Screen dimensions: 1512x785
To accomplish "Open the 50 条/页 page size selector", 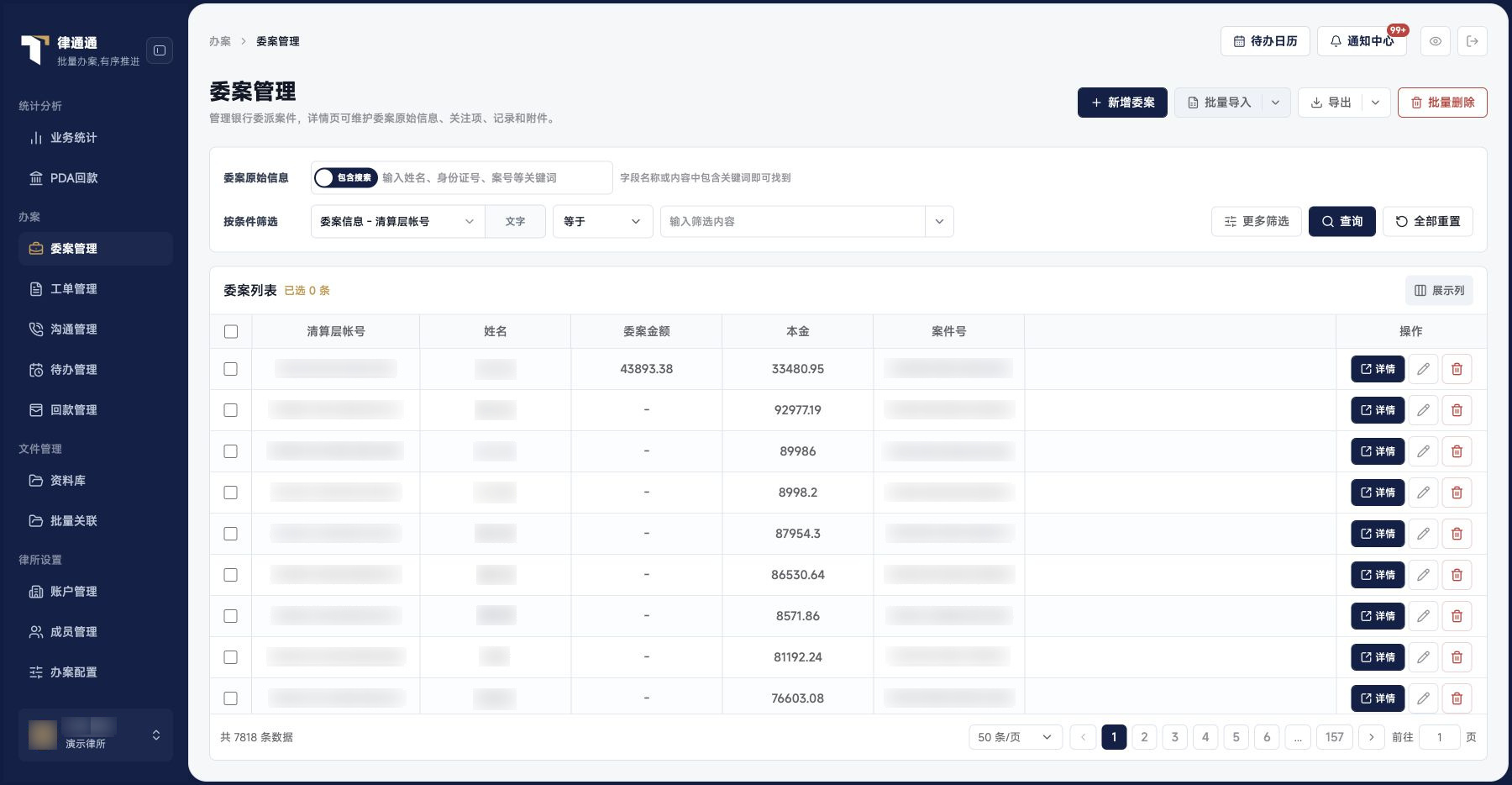I will [1015, 737].
